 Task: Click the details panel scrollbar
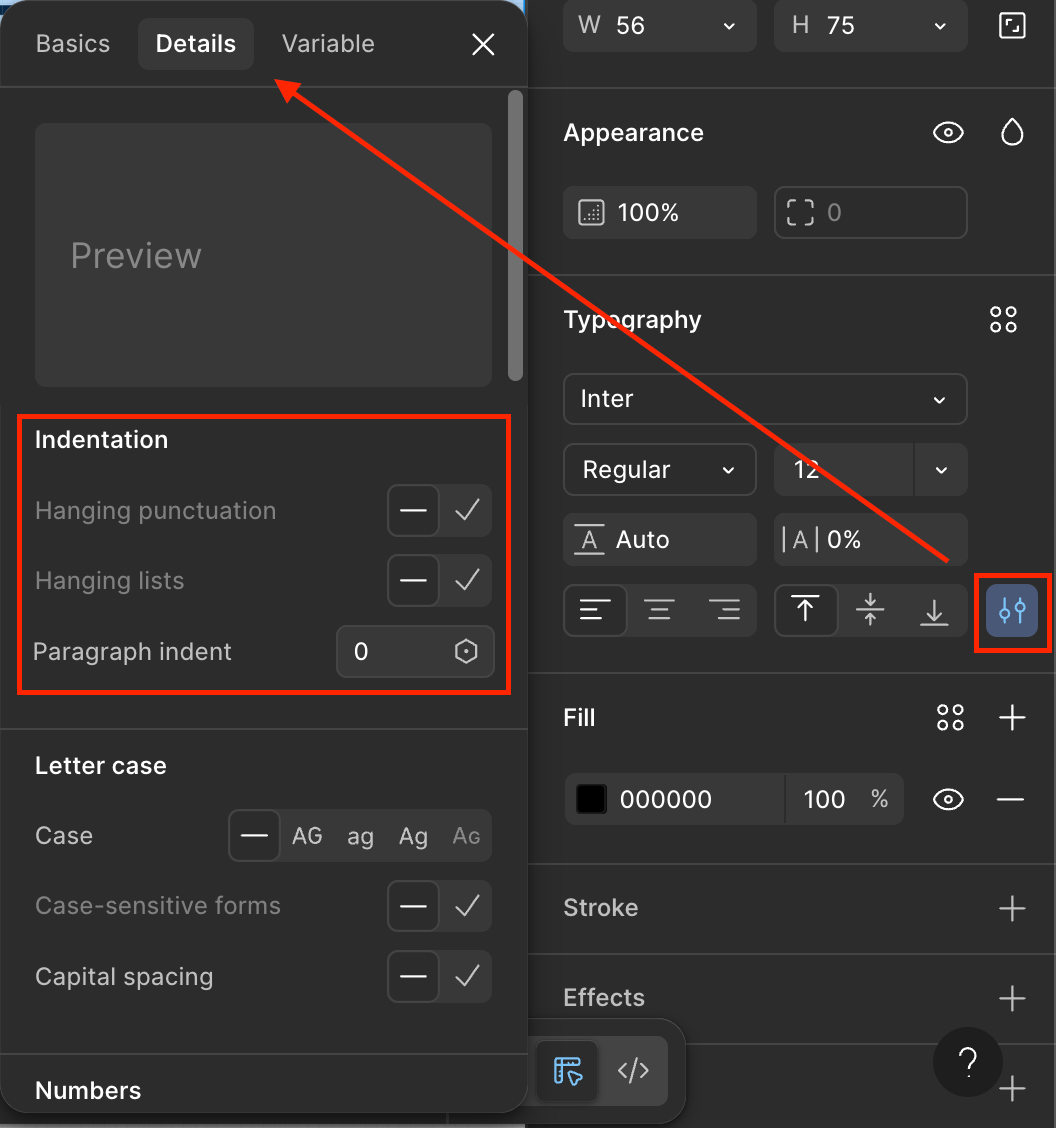coord(514,235)
